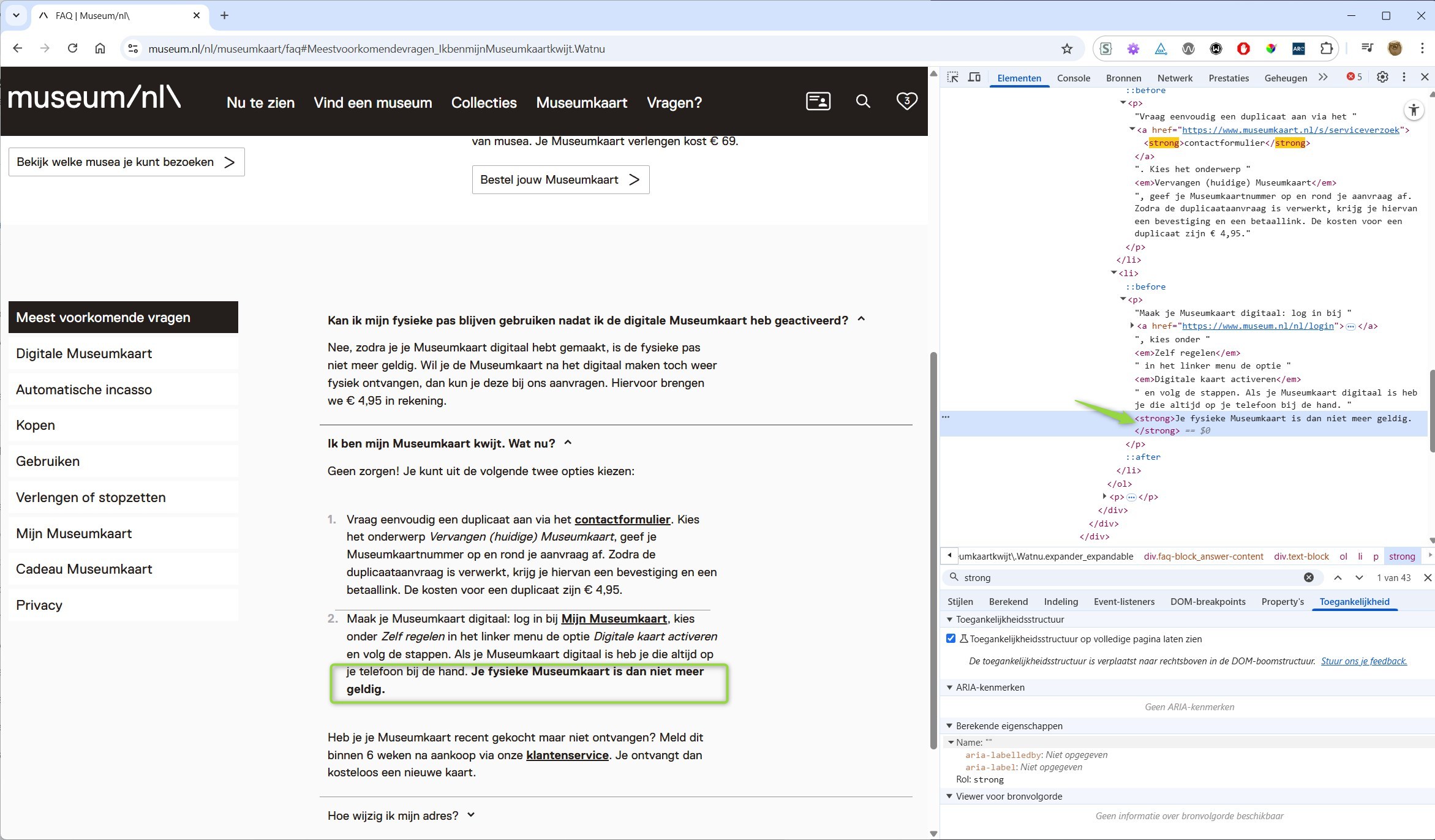This screenshot has height=840, width=1435.
Task: Open the Chrome three-dot menu
Action: pyautogui.click(x=1422, y=48)
